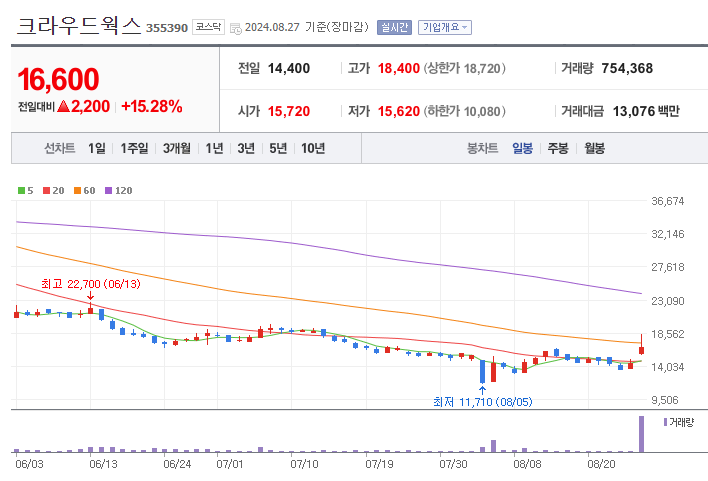The width and height of the screenshot is (708, 481).
Task: Click the 상한가 18,720 text
Action: (464, 68)
